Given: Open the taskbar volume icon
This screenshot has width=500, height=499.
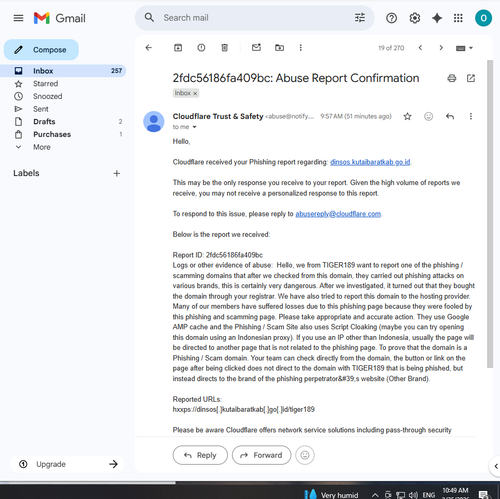Looking at the screenshot, I should (x=413, y=495).
